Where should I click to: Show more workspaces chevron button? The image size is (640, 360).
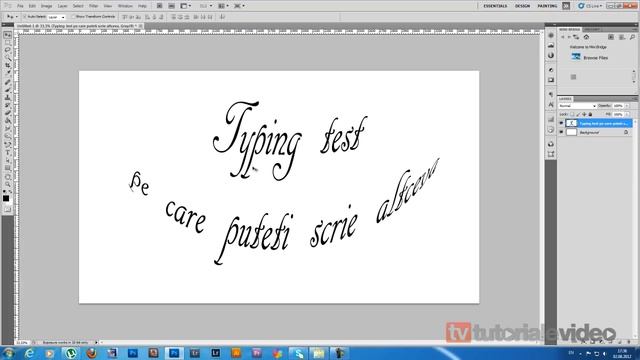tap(566, 6)
